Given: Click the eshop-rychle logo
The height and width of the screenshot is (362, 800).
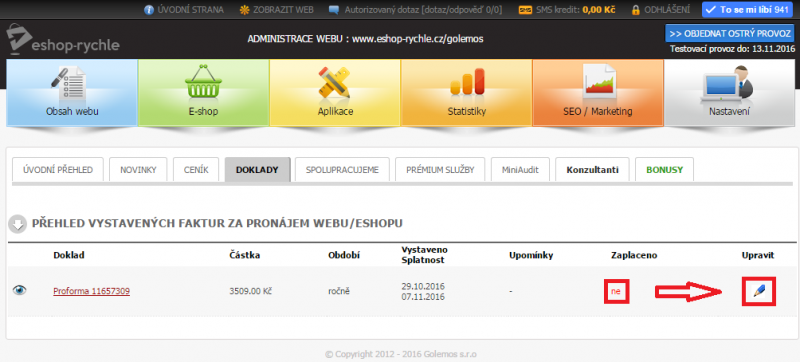Looking at the screenshot, I should pyautogui.click(x=63, y=40).
